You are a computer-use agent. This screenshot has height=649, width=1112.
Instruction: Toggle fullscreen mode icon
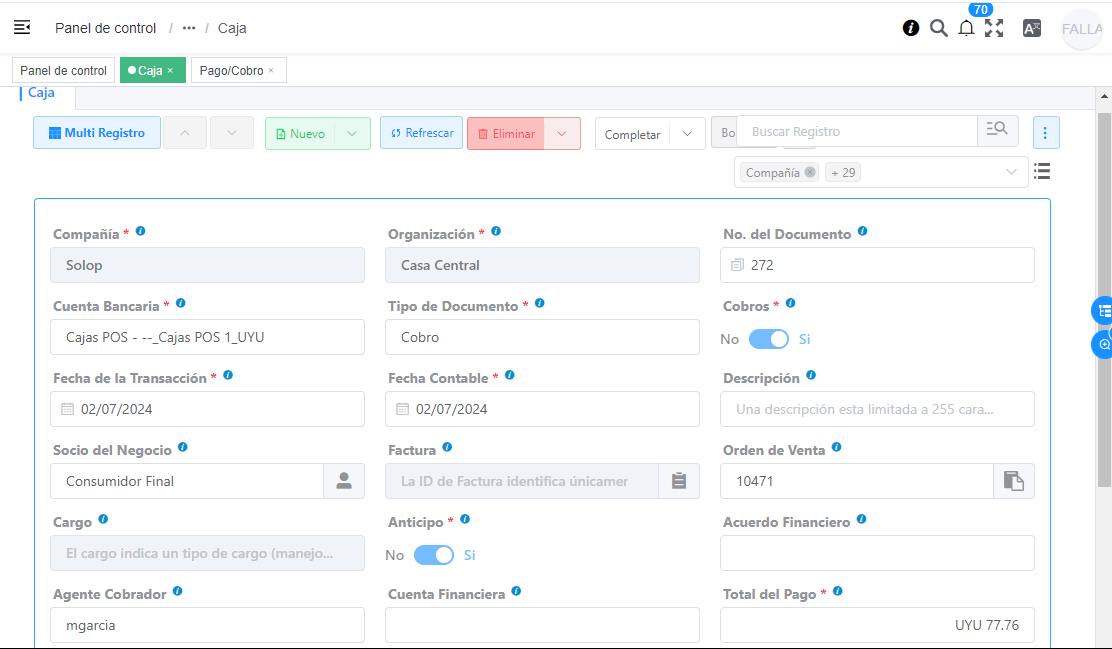(x=994, y=28)
